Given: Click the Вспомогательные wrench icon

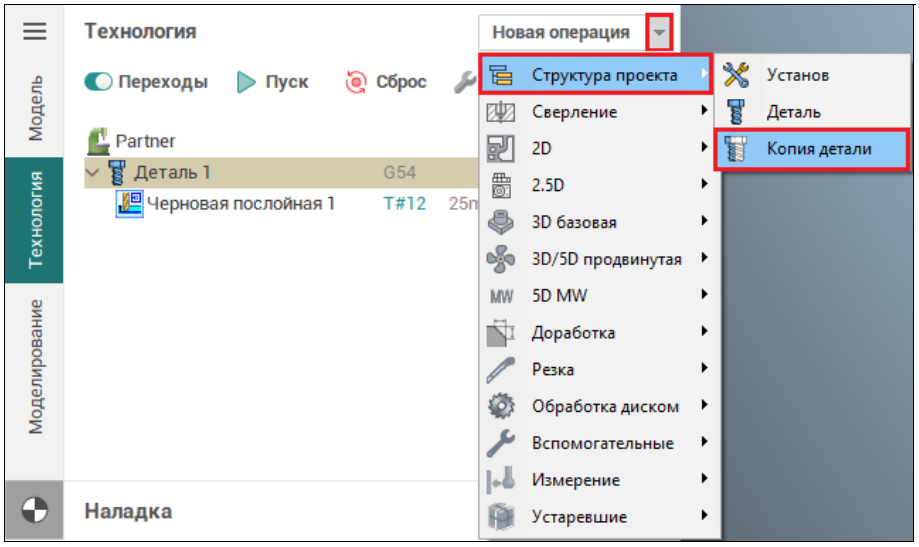Looking at the screenshot, I should (500, 443).
